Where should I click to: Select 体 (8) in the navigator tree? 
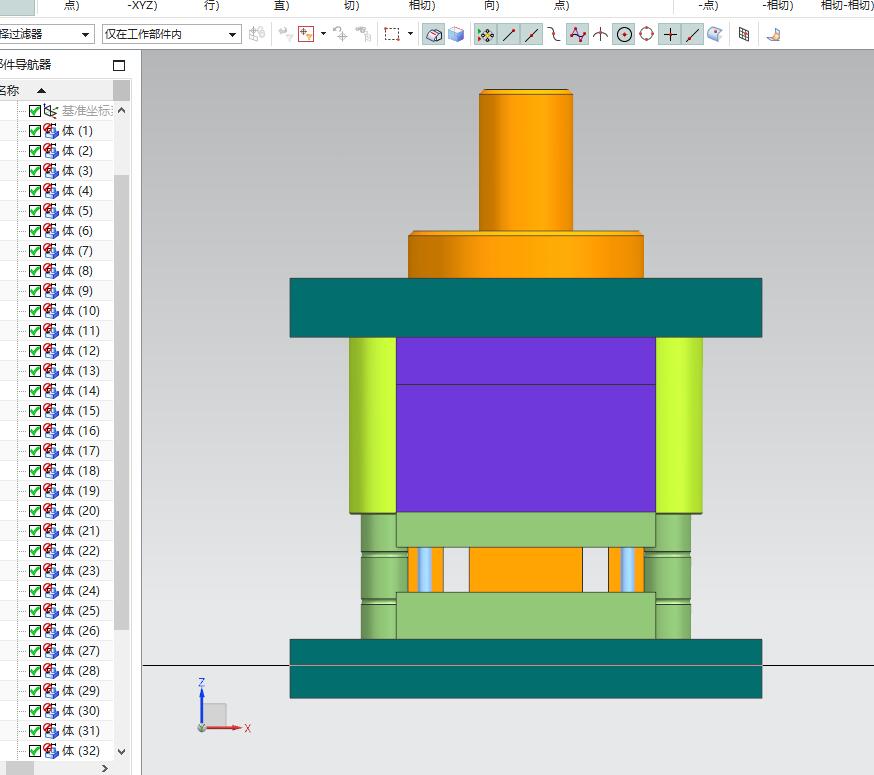point(77,271)
